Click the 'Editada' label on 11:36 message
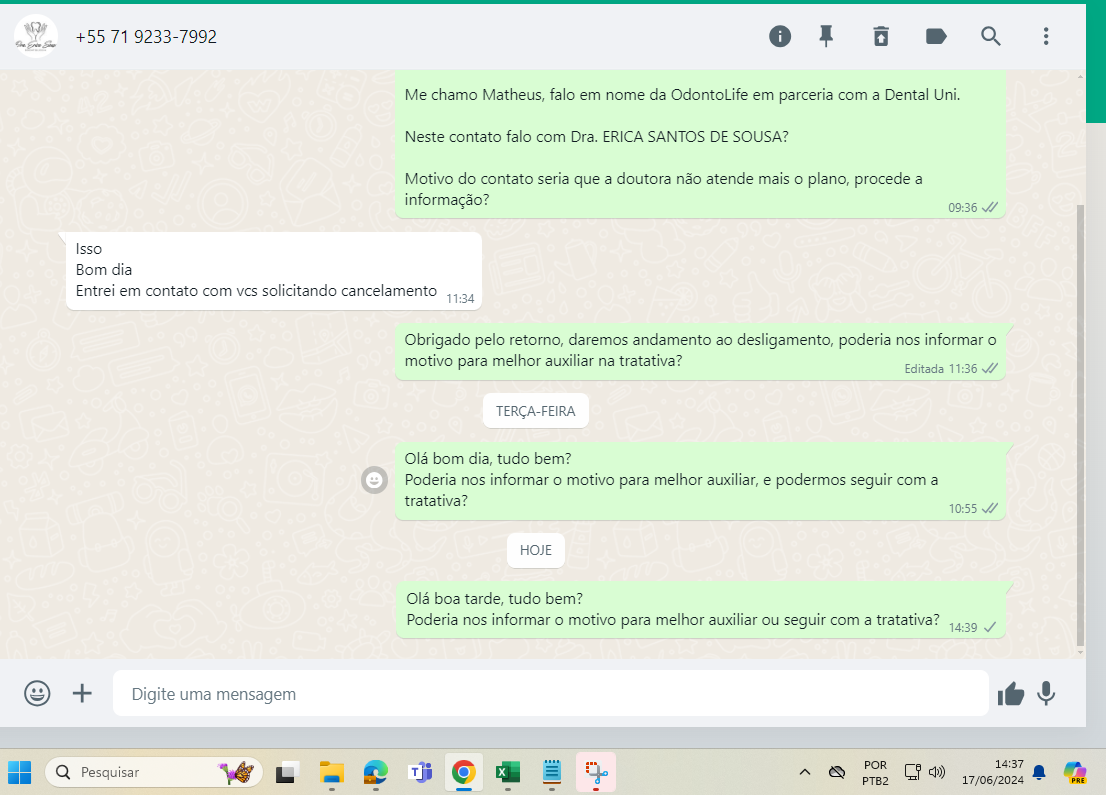The image size is (1106, 795). (924, 369)
